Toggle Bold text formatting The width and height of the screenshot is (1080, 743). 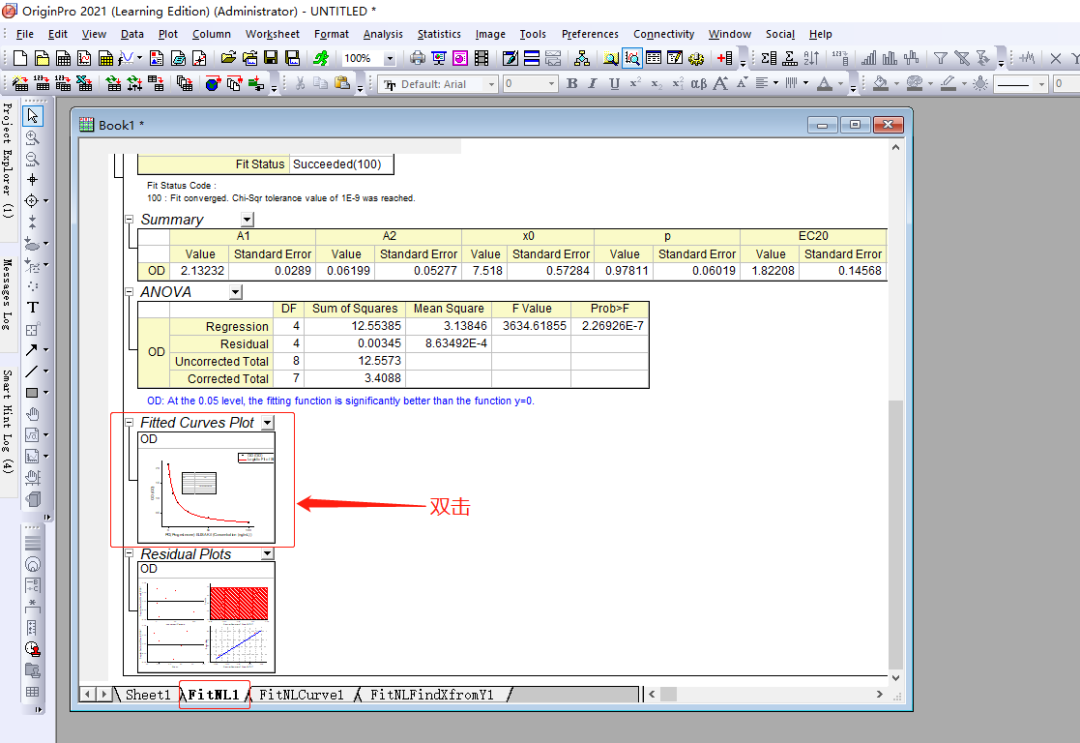point(572,84)
